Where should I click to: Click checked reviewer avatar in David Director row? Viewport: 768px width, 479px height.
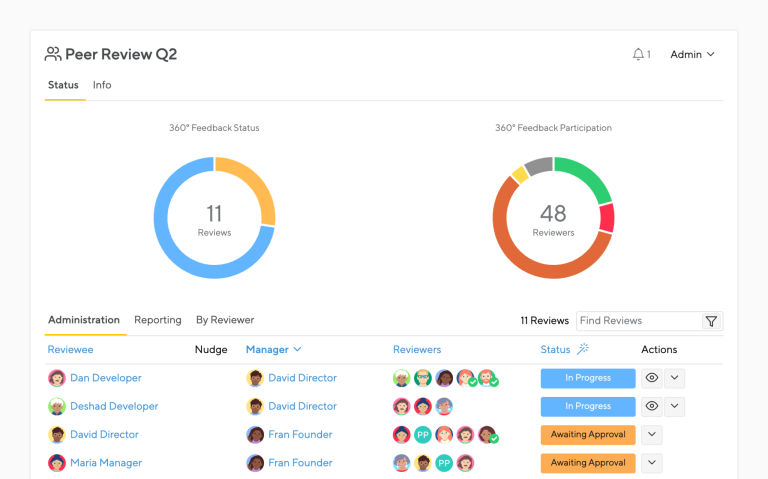click(487, 434)
